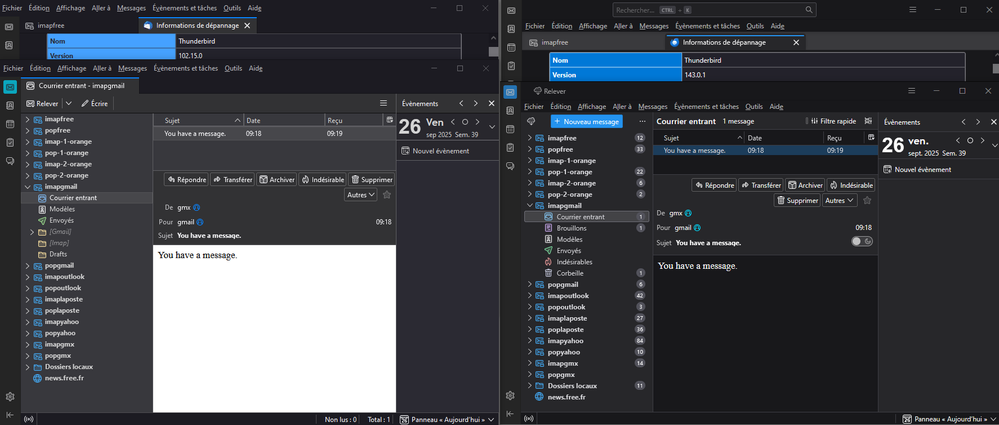Open the Brouillons folder
The width and height of the screenshot is (999, 425).
[571, 228]
